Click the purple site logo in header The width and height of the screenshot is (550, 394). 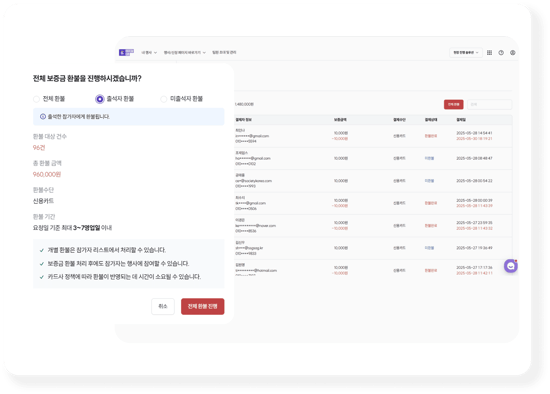126,53
